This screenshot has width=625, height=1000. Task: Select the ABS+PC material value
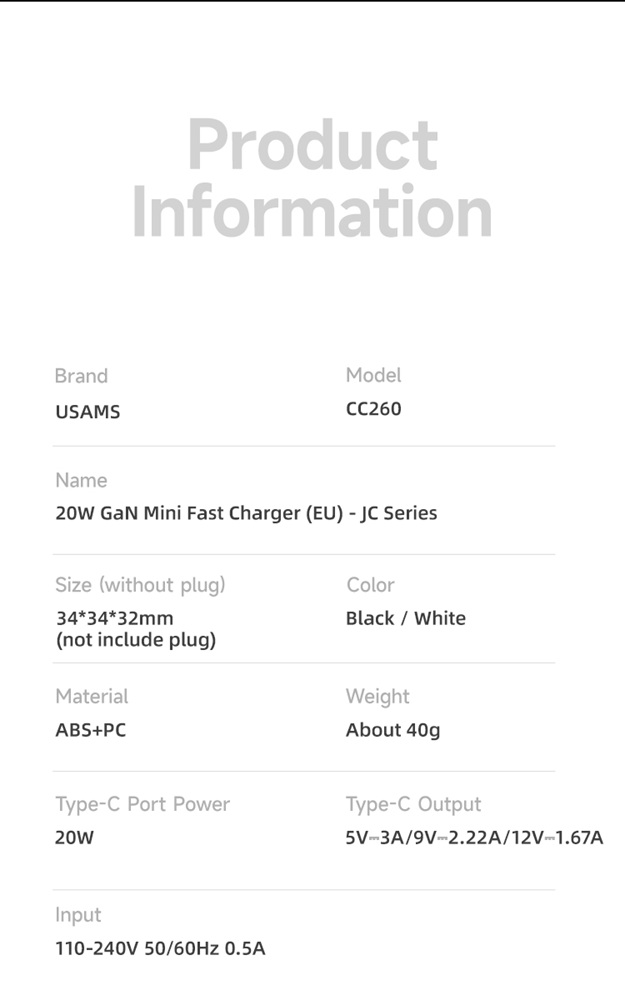coord(91,730)
